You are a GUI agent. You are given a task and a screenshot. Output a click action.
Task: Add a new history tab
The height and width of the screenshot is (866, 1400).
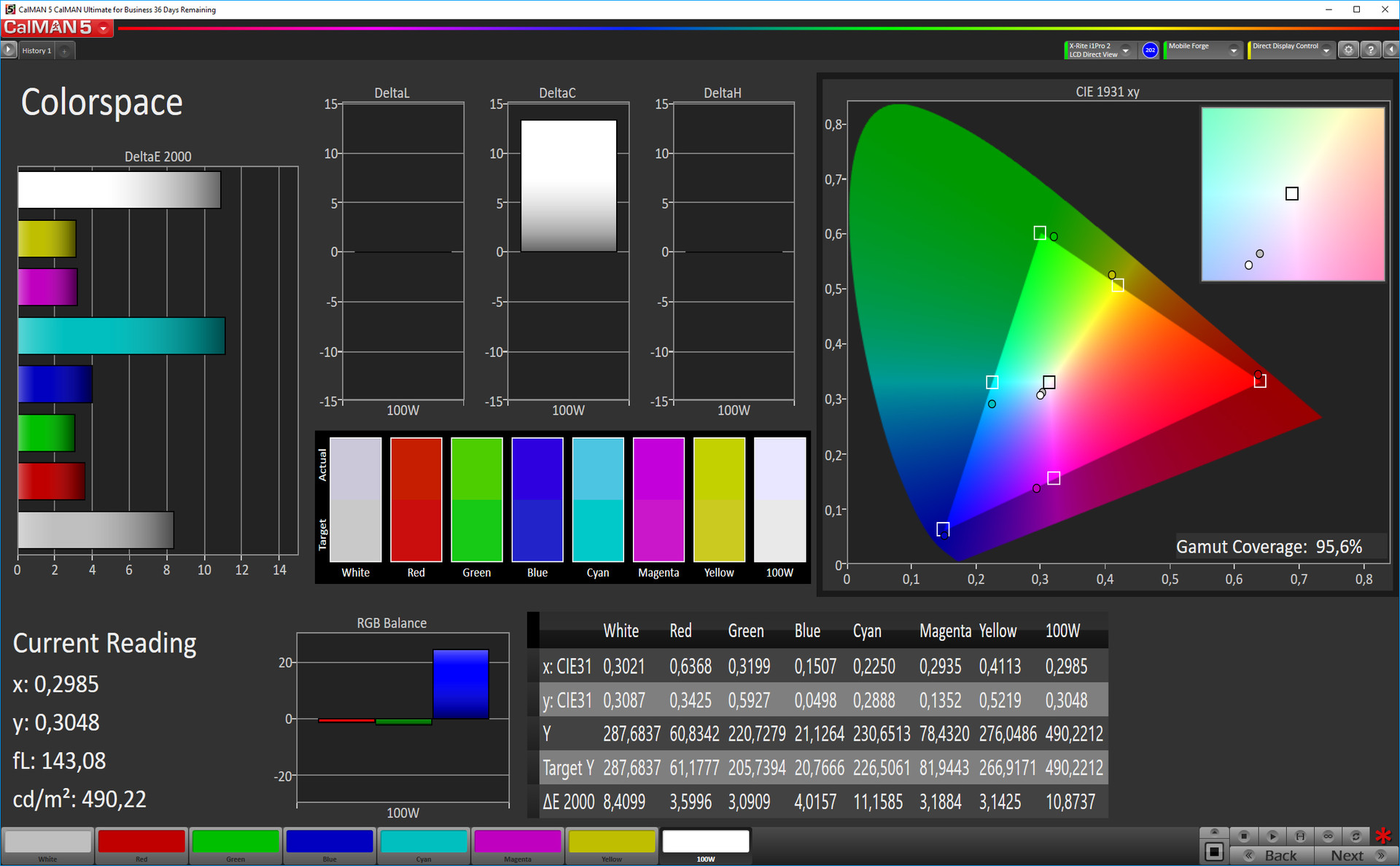(x=65, y=51)
